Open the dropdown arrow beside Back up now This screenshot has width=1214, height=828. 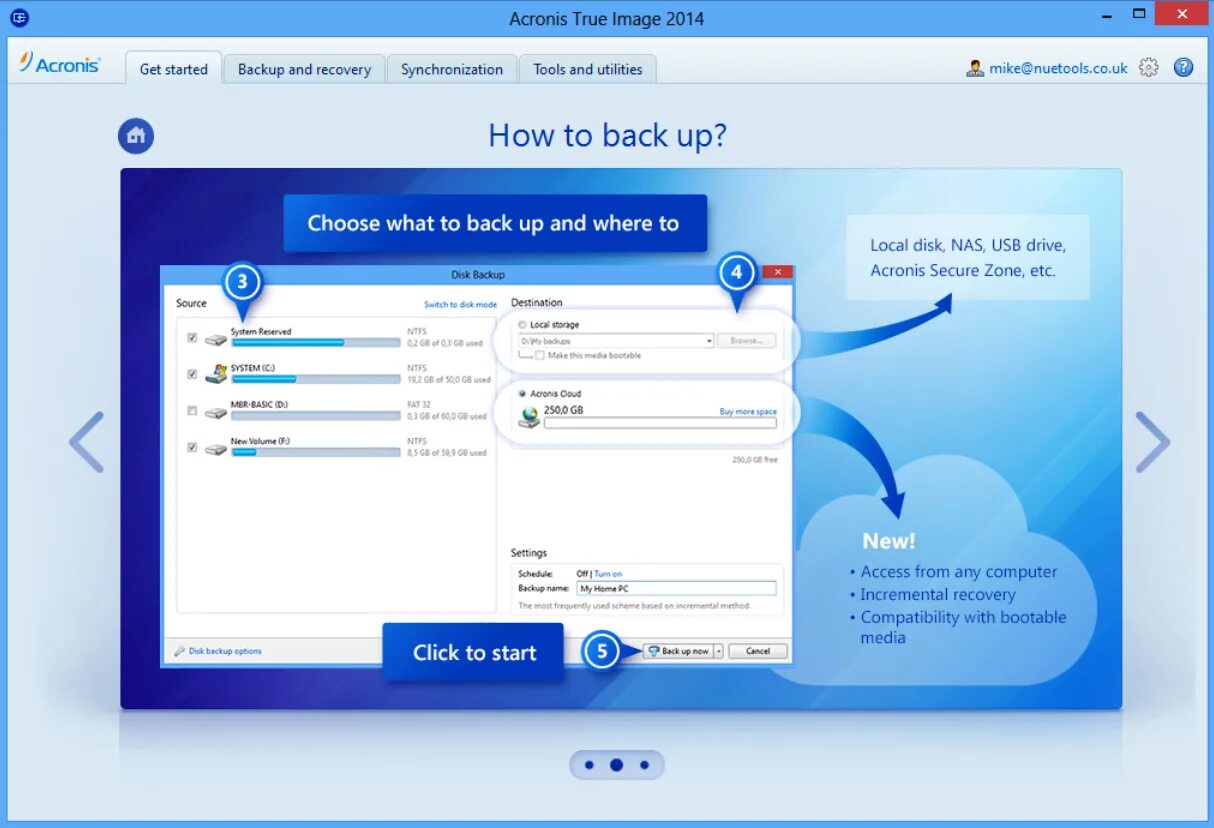point(718,651)
